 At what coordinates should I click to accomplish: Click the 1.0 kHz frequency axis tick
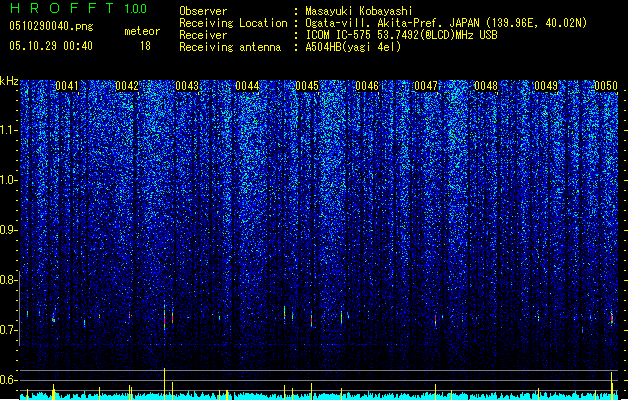(9, 180)
